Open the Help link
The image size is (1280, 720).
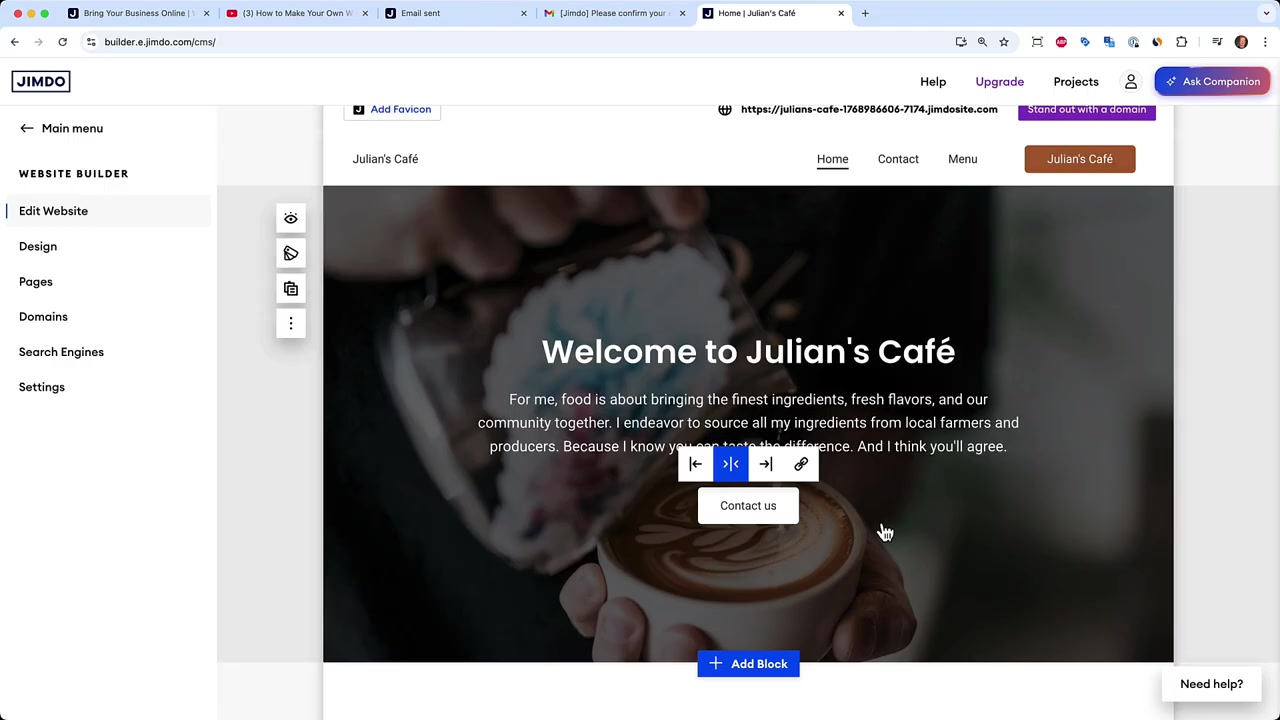tap(933, 82)
